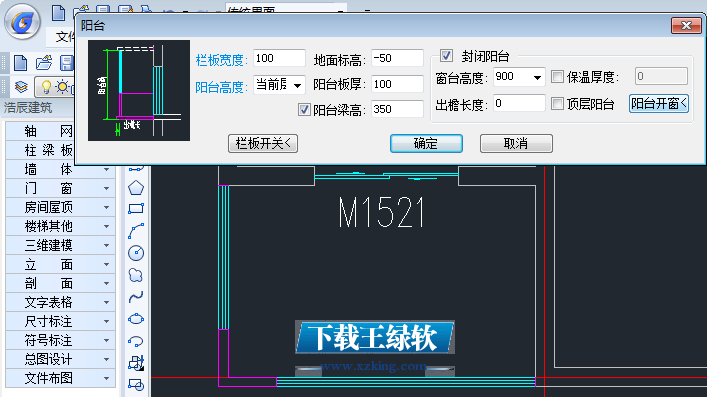707x397 pixels.
Task: Open the 文件布图 sidebar menu item
Action: tap(60, 378)
